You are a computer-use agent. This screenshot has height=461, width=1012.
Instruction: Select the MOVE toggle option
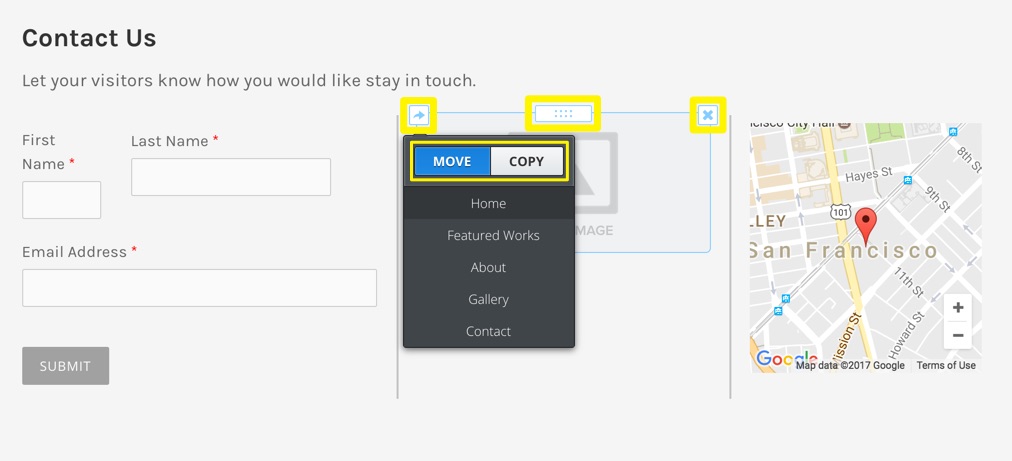[x=452, y=161]
